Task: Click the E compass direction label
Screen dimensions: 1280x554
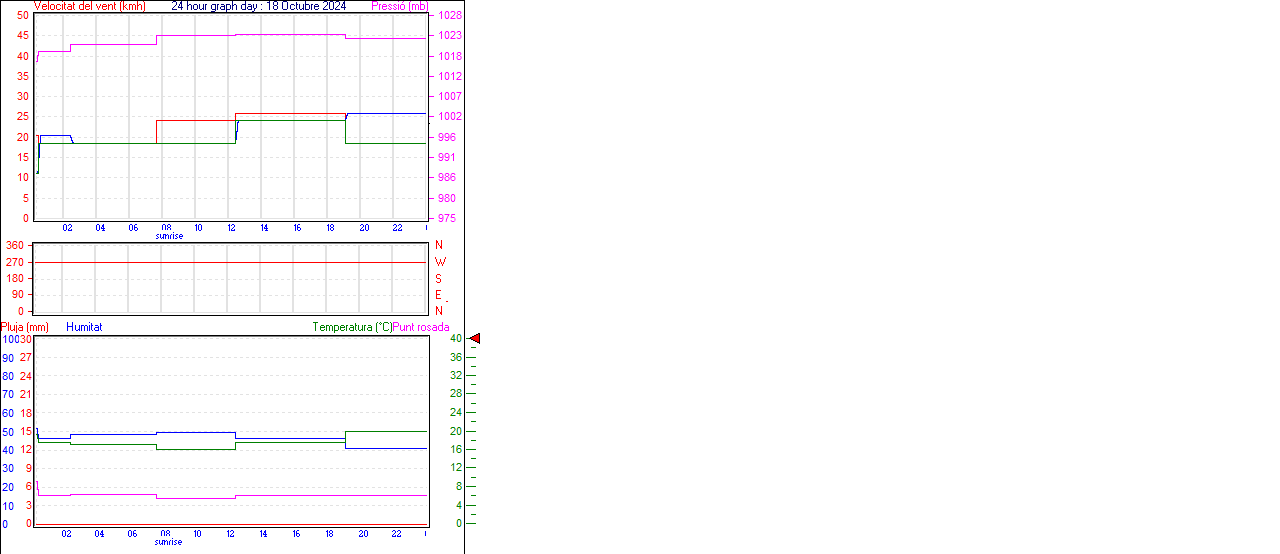Action: pyautogui.click(x=438, y=295)
